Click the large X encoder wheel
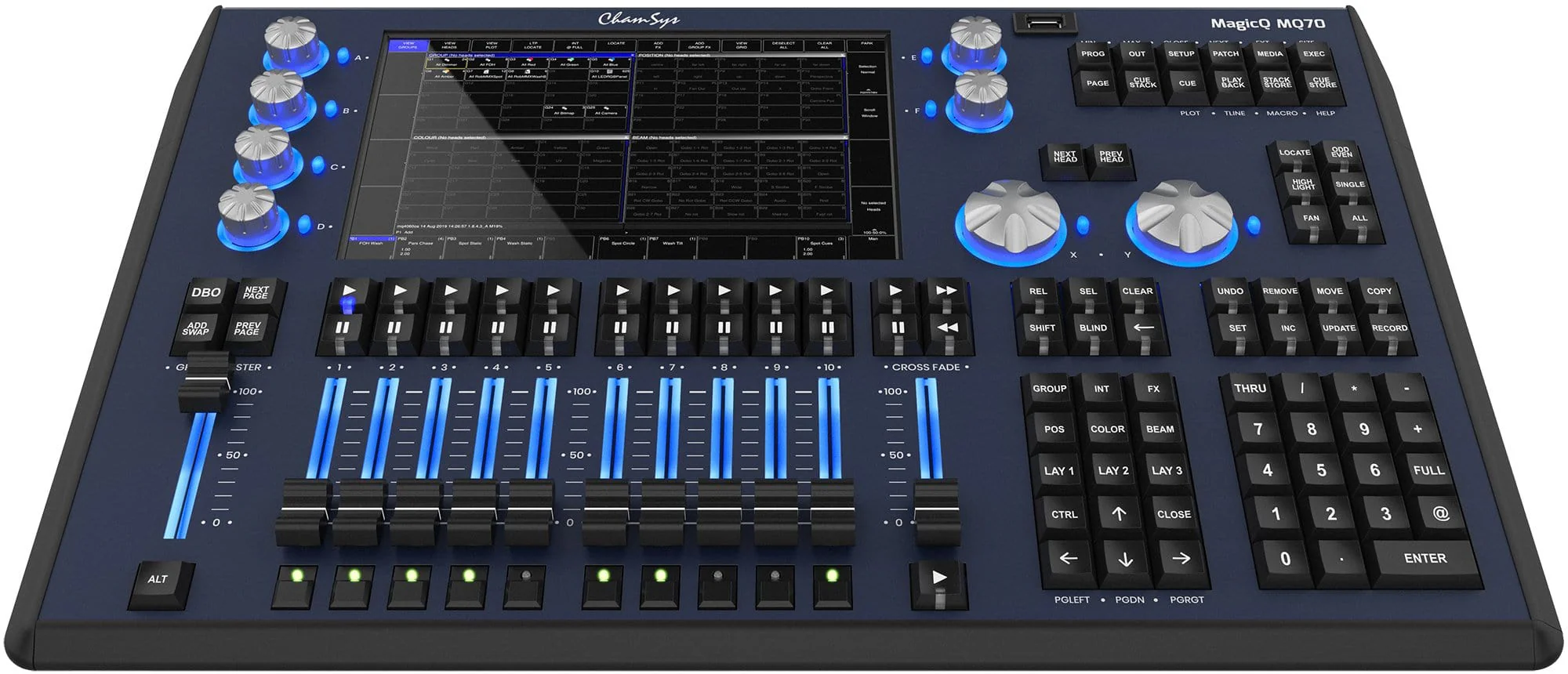Screen dimensions: 1568x674 1012,216
